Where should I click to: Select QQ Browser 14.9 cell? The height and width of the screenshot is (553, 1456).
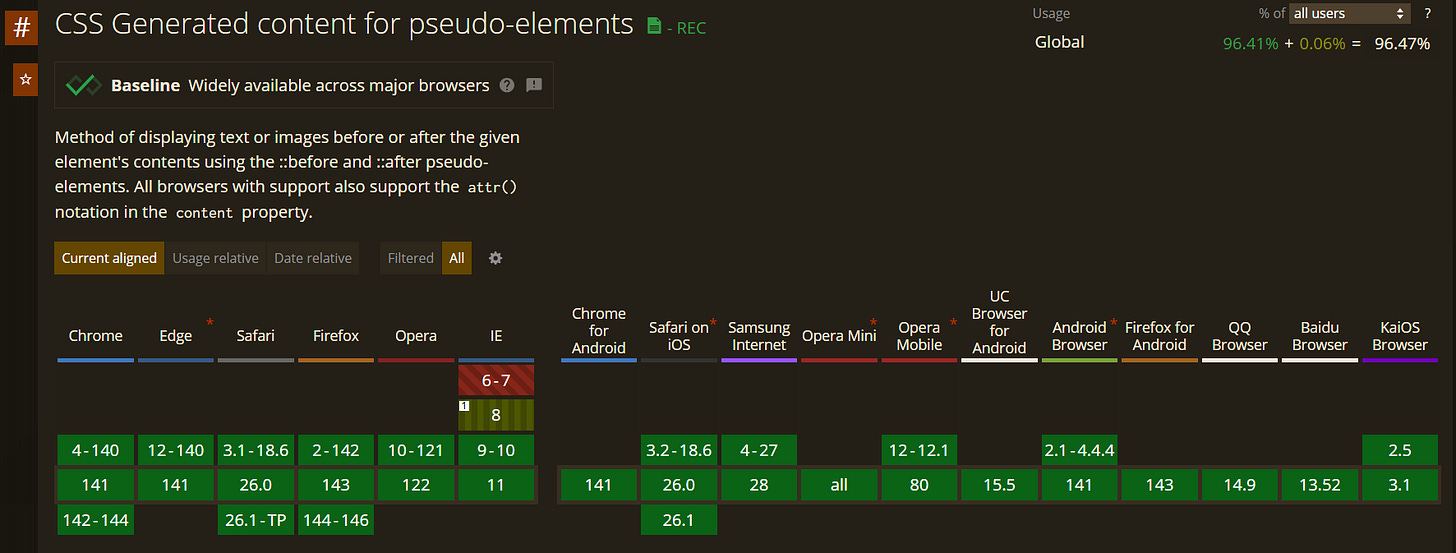click(x=1239, y=485)
